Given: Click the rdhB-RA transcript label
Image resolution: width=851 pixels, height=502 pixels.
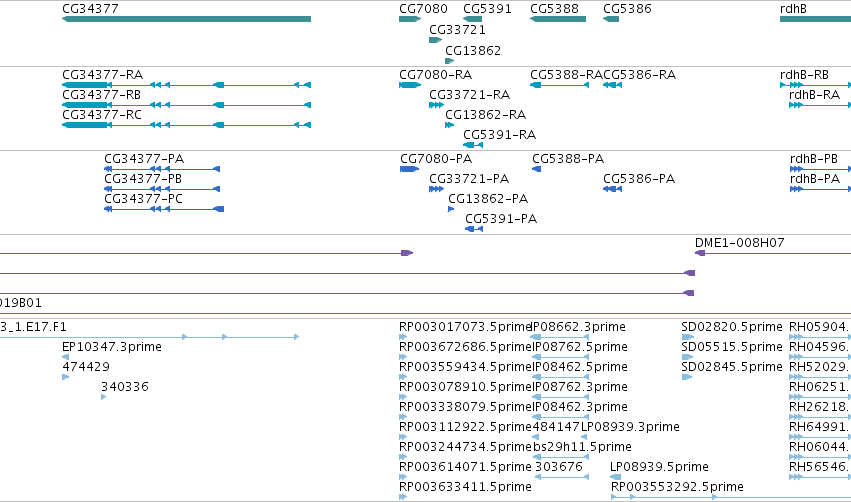Looking at the screenshot, I should [815, 95].
